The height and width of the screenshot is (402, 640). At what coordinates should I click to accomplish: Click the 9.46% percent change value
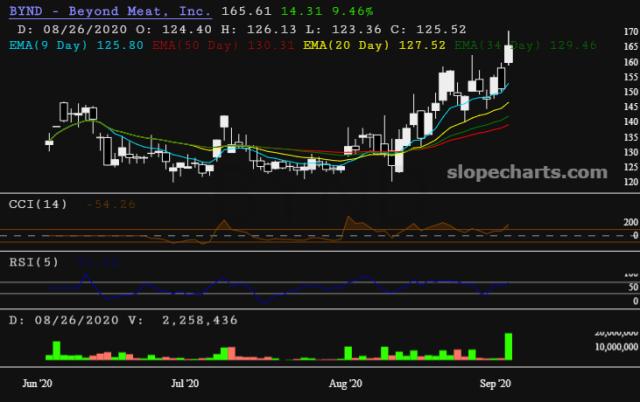coord(353,11)
